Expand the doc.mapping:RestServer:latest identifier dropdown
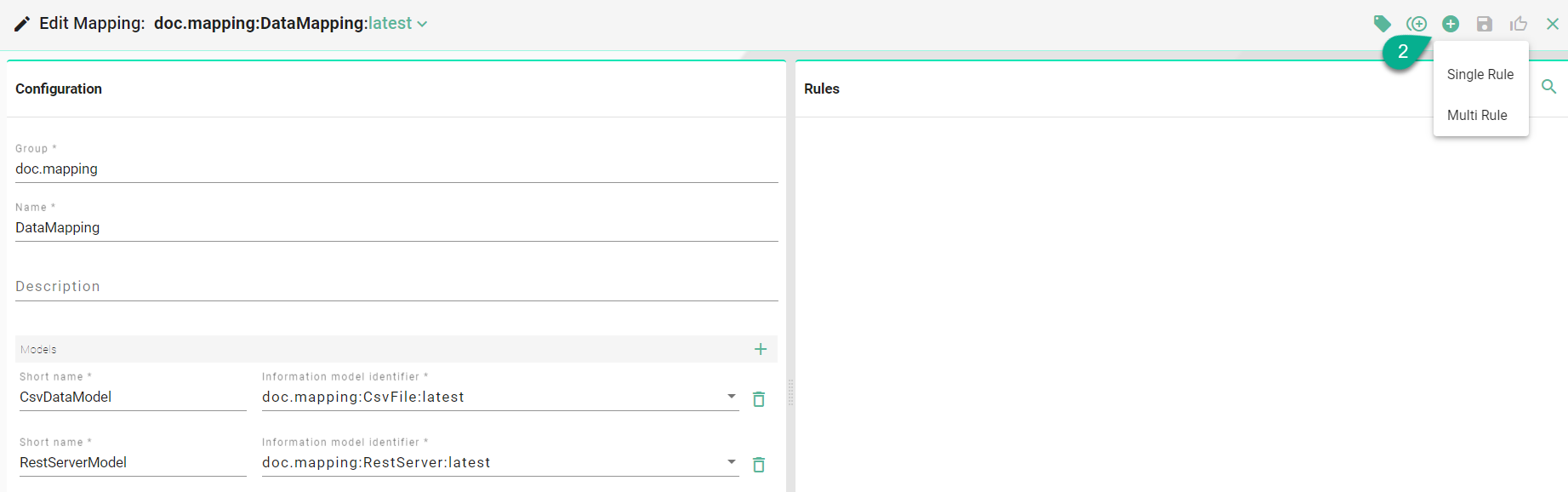This screenshot has height=492, width=1568. [731, 462]
